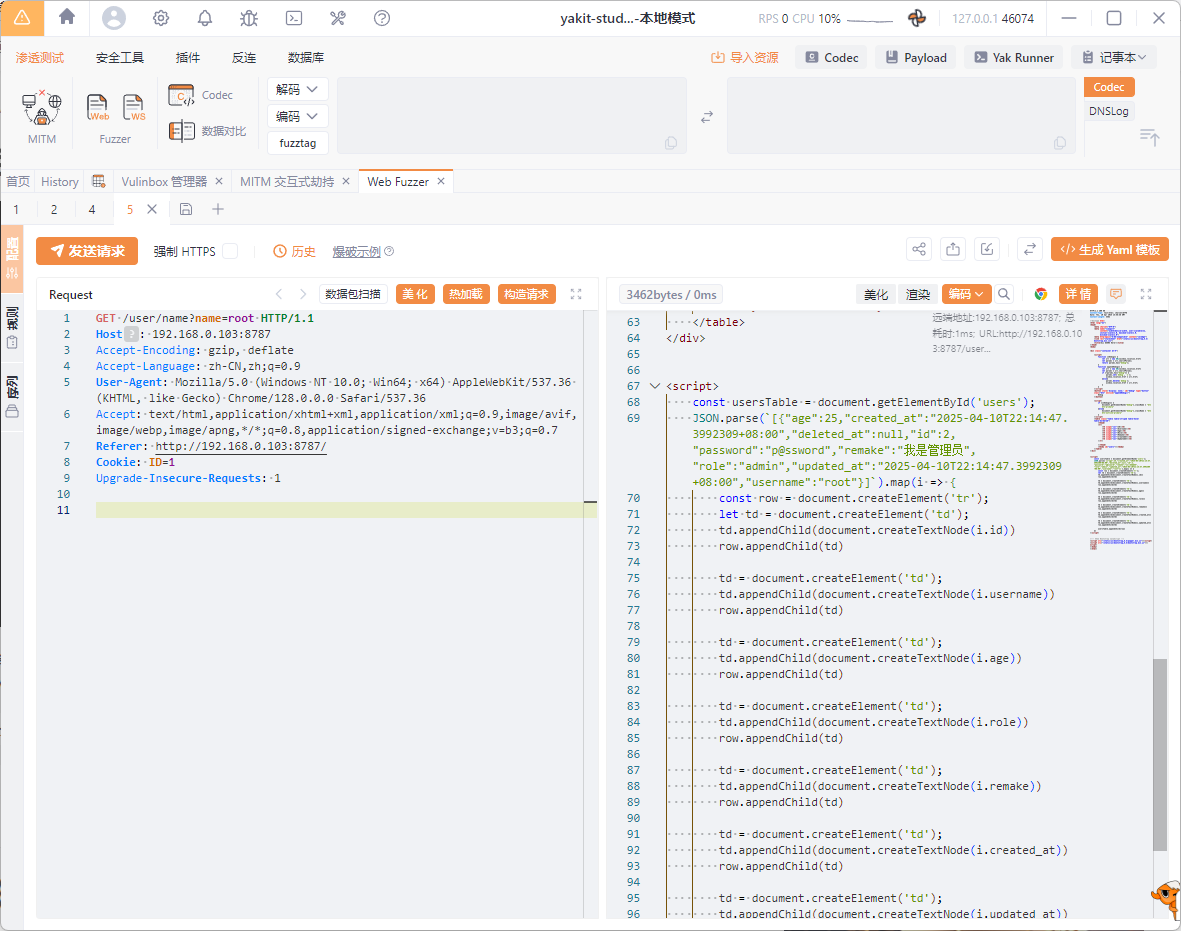Collapse the script tag at line 67
Image resolution: width=1181 pixels, height=931 pixels.
[x=655, y=386]
